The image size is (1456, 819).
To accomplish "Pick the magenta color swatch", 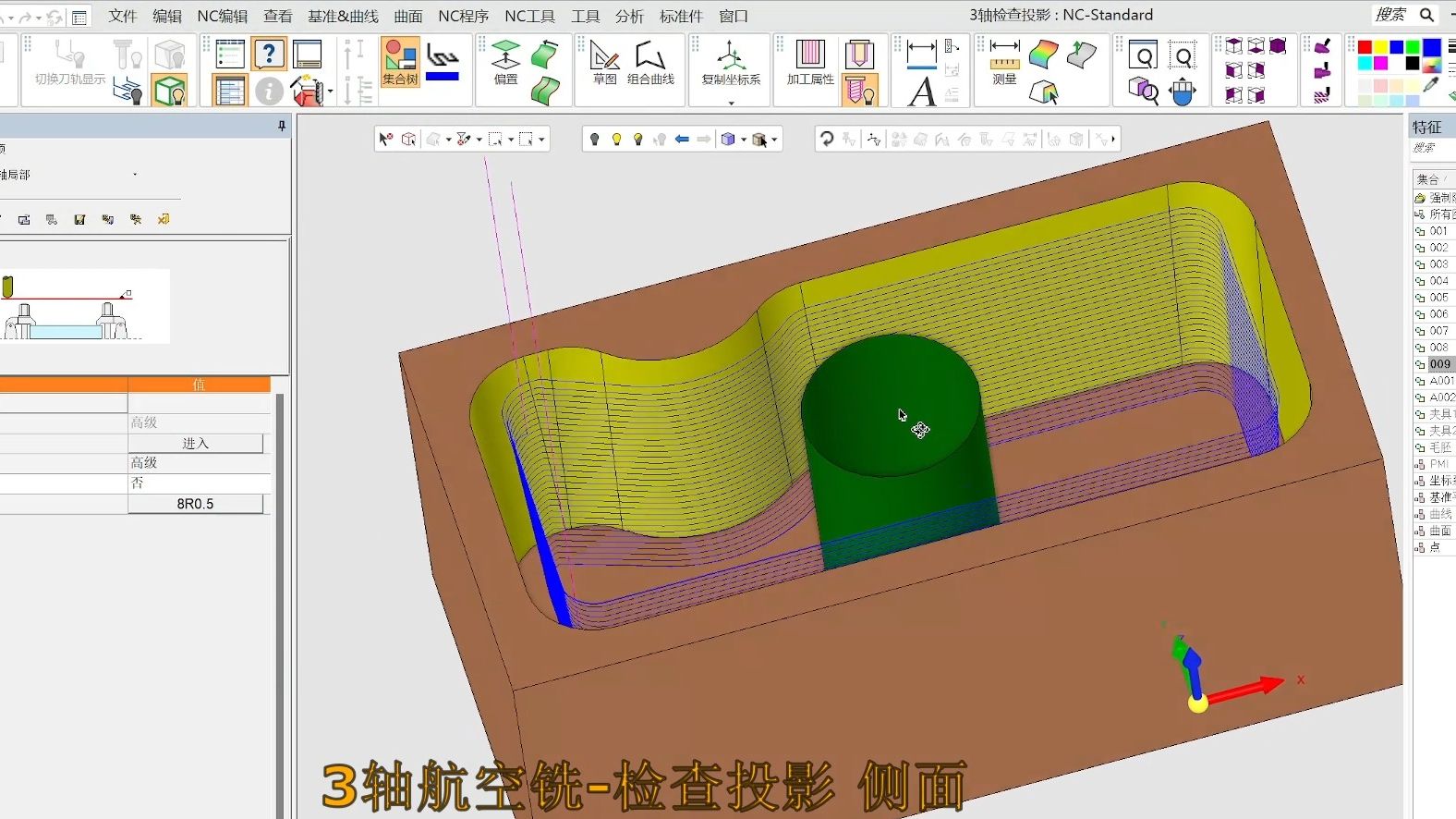I will [1380, 63].
